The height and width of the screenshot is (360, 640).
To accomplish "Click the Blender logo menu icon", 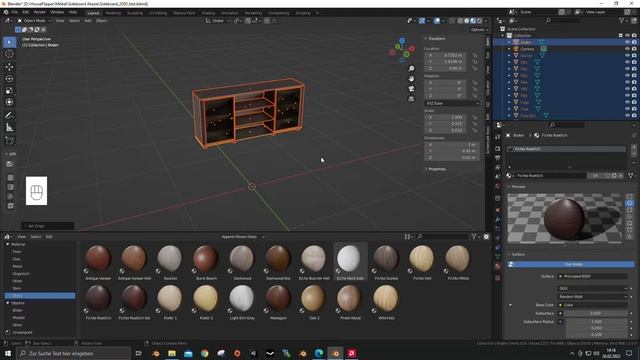I will click(x=6, y=13).
